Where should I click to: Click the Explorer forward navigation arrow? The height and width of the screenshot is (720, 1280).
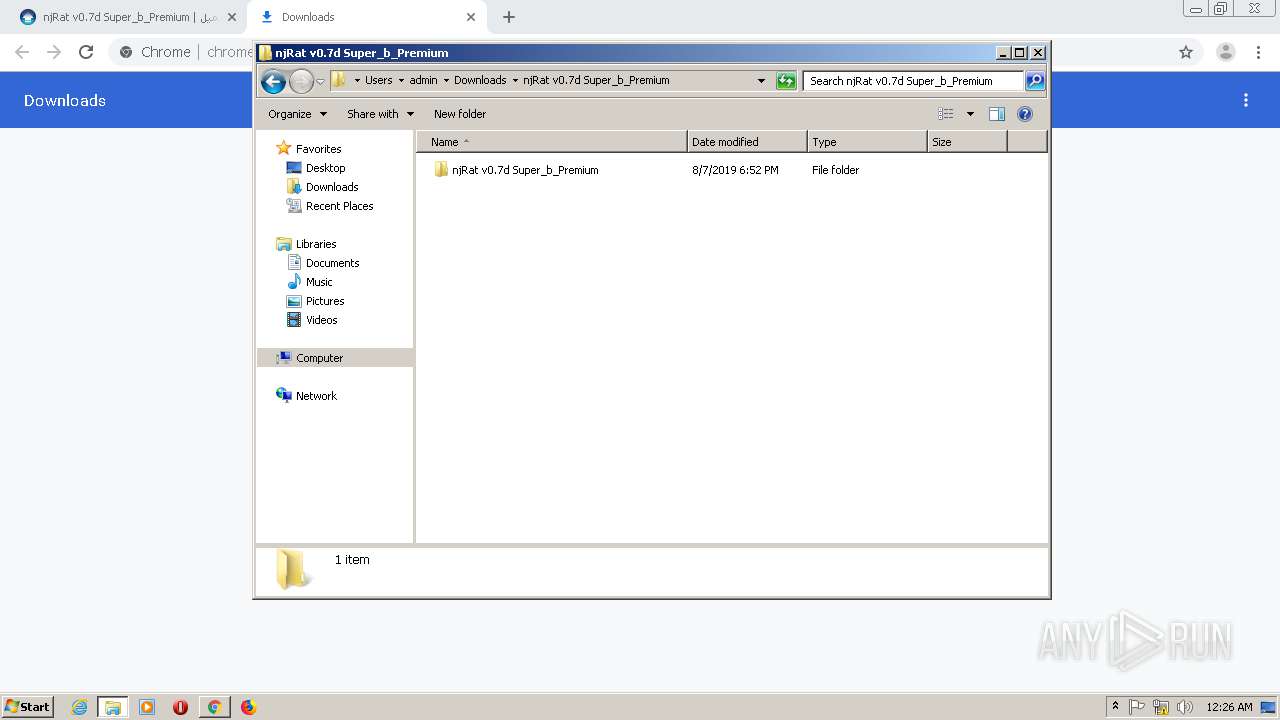pyautogui.click(x=301, y=81)
